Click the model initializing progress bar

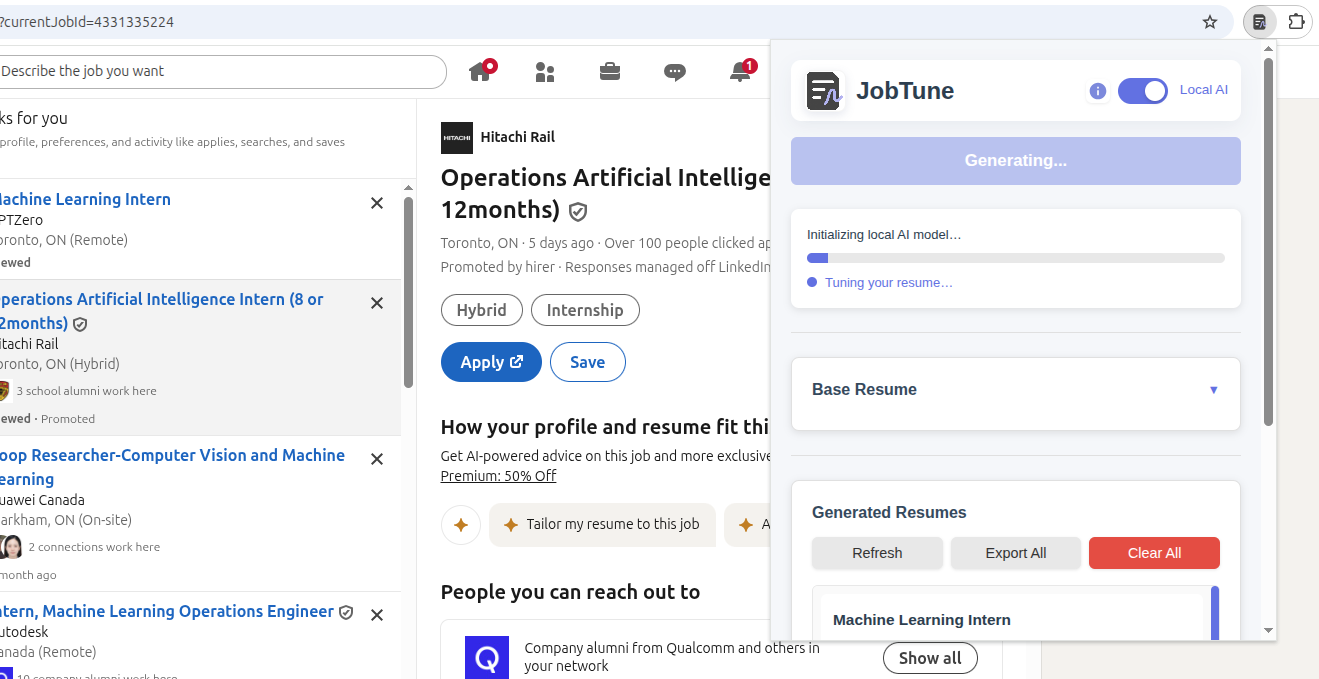pos(1016,258)
